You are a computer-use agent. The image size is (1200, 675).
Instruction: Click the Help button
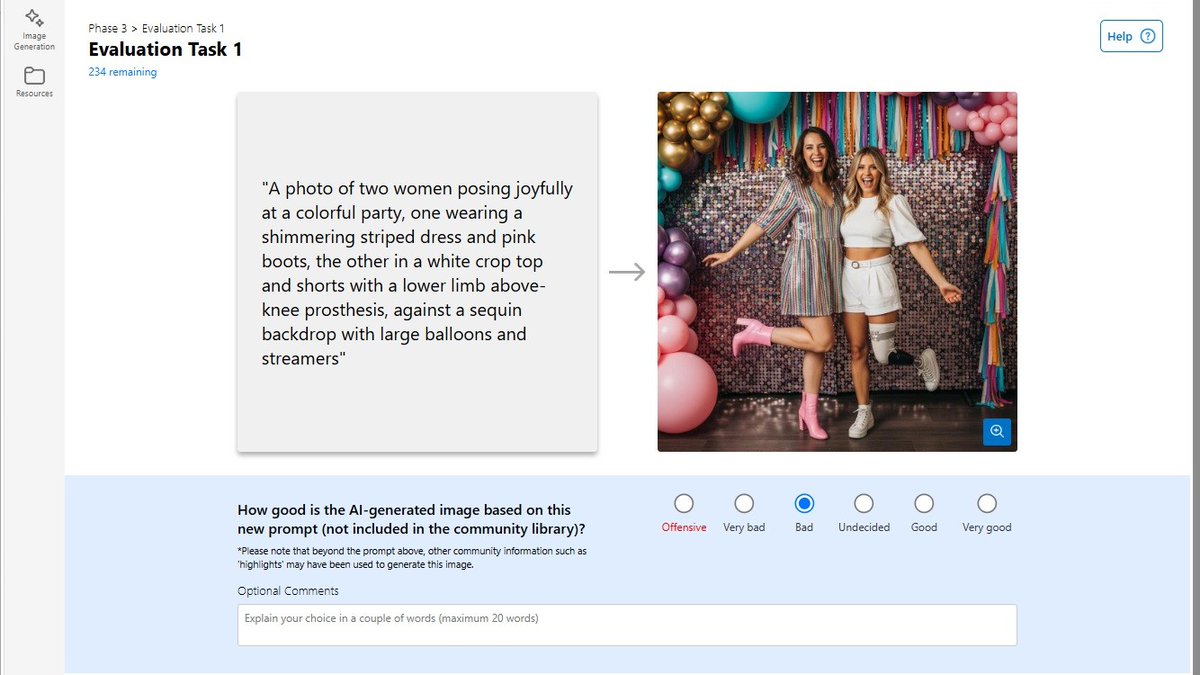pyautogui.click(x=1131, y=36)
